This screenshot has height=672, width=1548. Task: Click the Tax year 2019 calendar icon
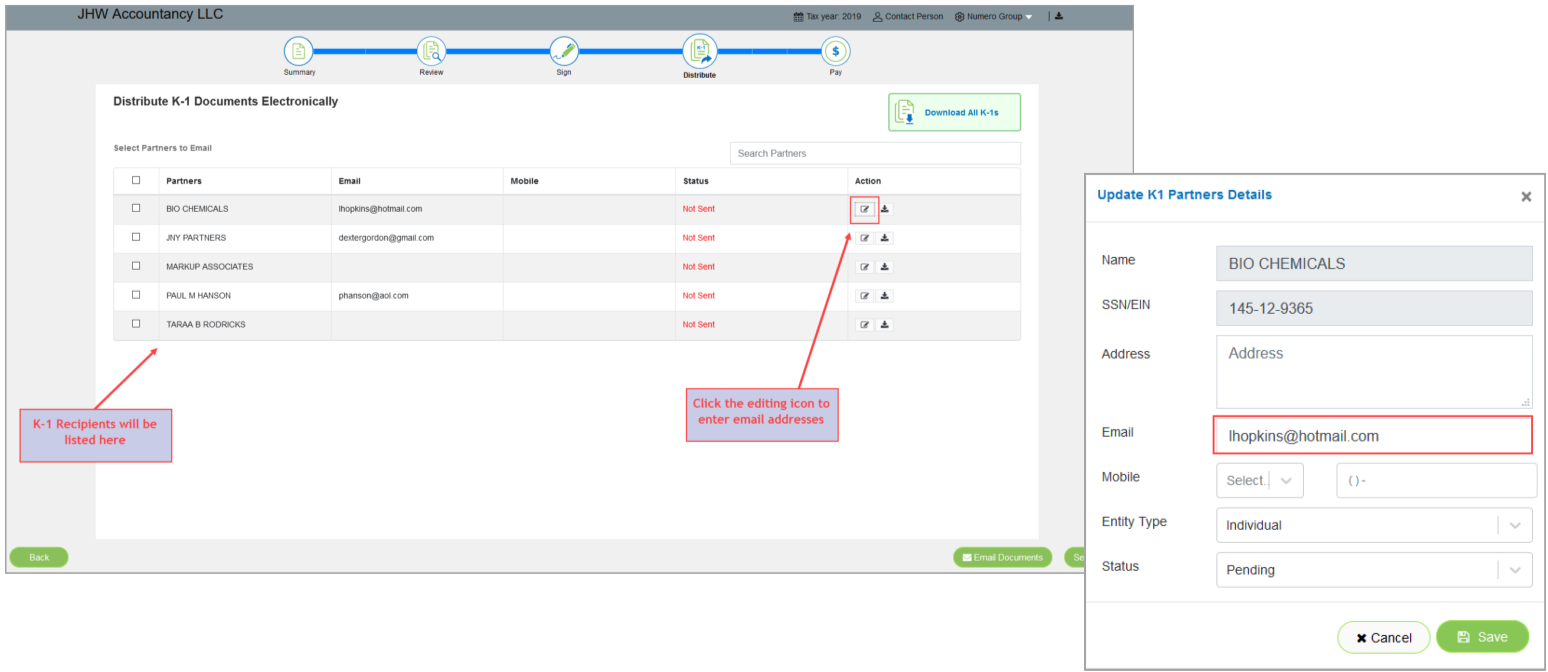(x=798, y=17)
